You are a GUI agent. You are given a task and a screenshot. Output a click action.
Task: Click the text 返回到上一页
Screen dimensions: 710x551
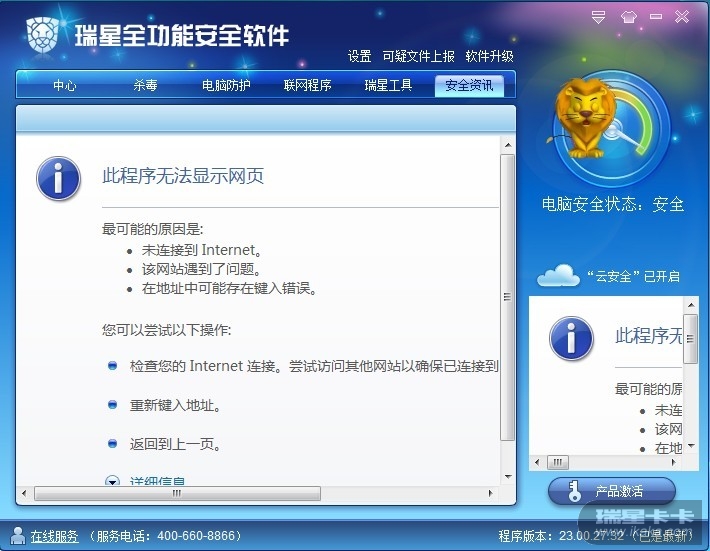[175, 444]
